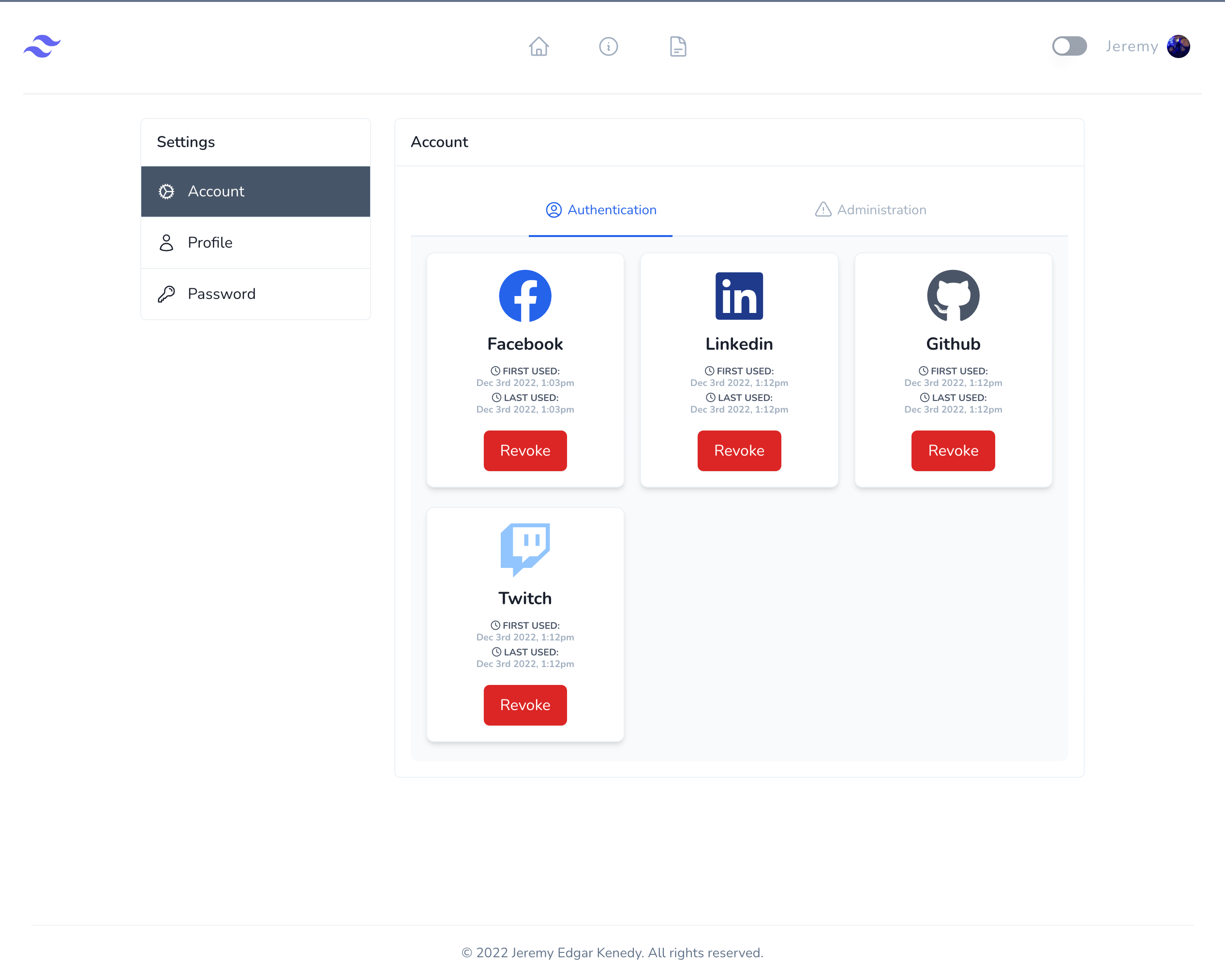Click the Twitch card title

[x=525, y=599]
